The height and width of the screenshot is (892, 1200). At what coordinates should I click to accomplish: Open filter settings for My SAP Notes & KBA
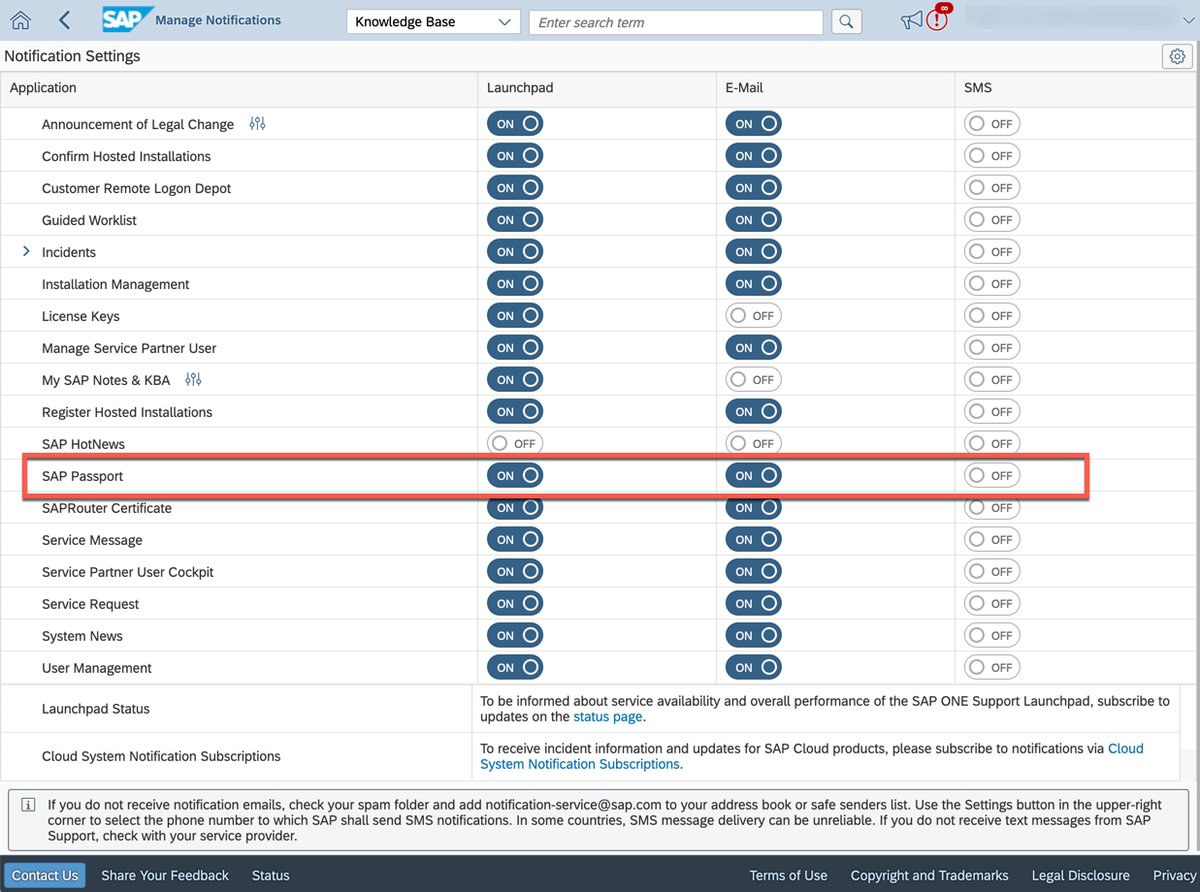[193, 380]
